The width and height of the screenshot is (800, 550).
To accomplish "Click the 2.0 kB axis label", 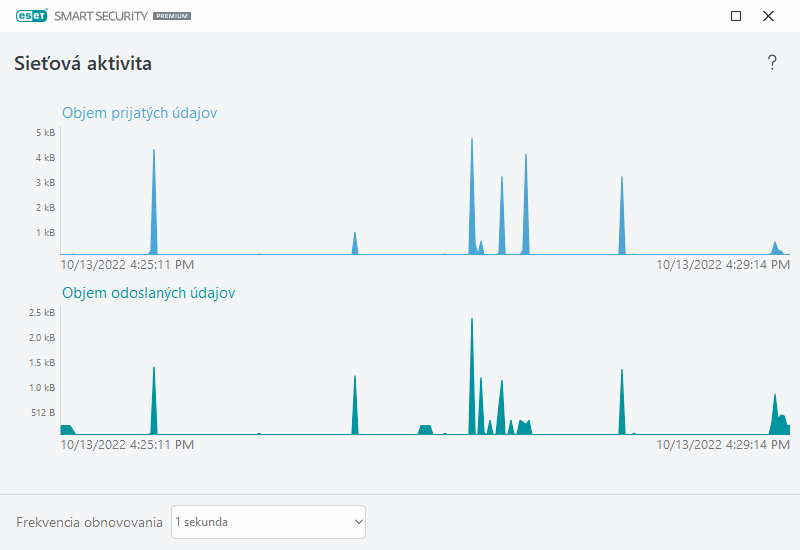I will [x=42, y=338].
